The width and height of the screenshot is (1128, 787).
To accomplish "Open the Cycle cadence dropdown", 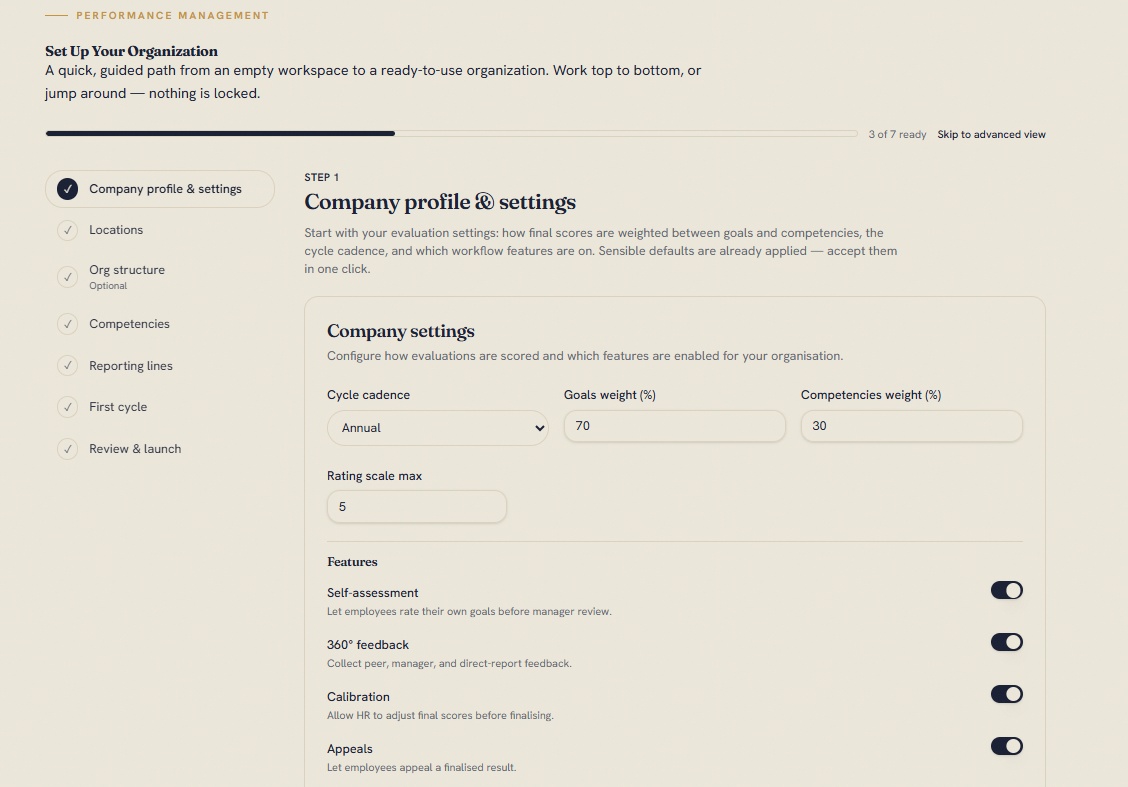I will point(437,428).
